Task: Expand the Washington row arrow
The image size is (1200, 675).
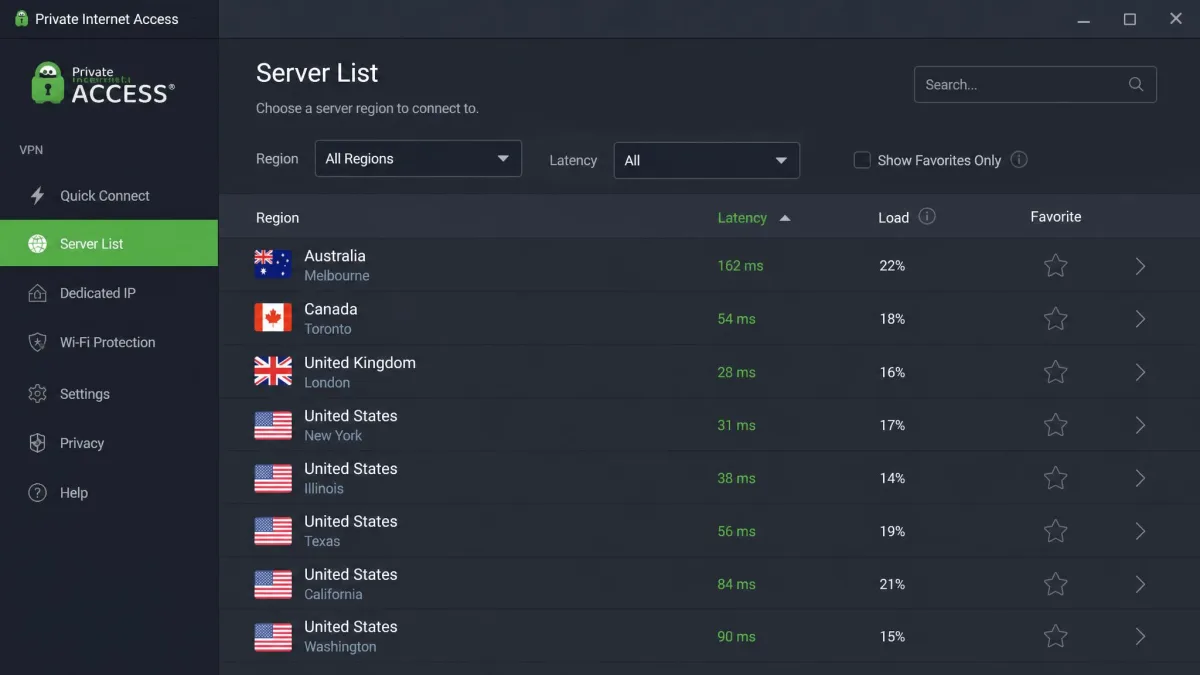Action: 1140,636
